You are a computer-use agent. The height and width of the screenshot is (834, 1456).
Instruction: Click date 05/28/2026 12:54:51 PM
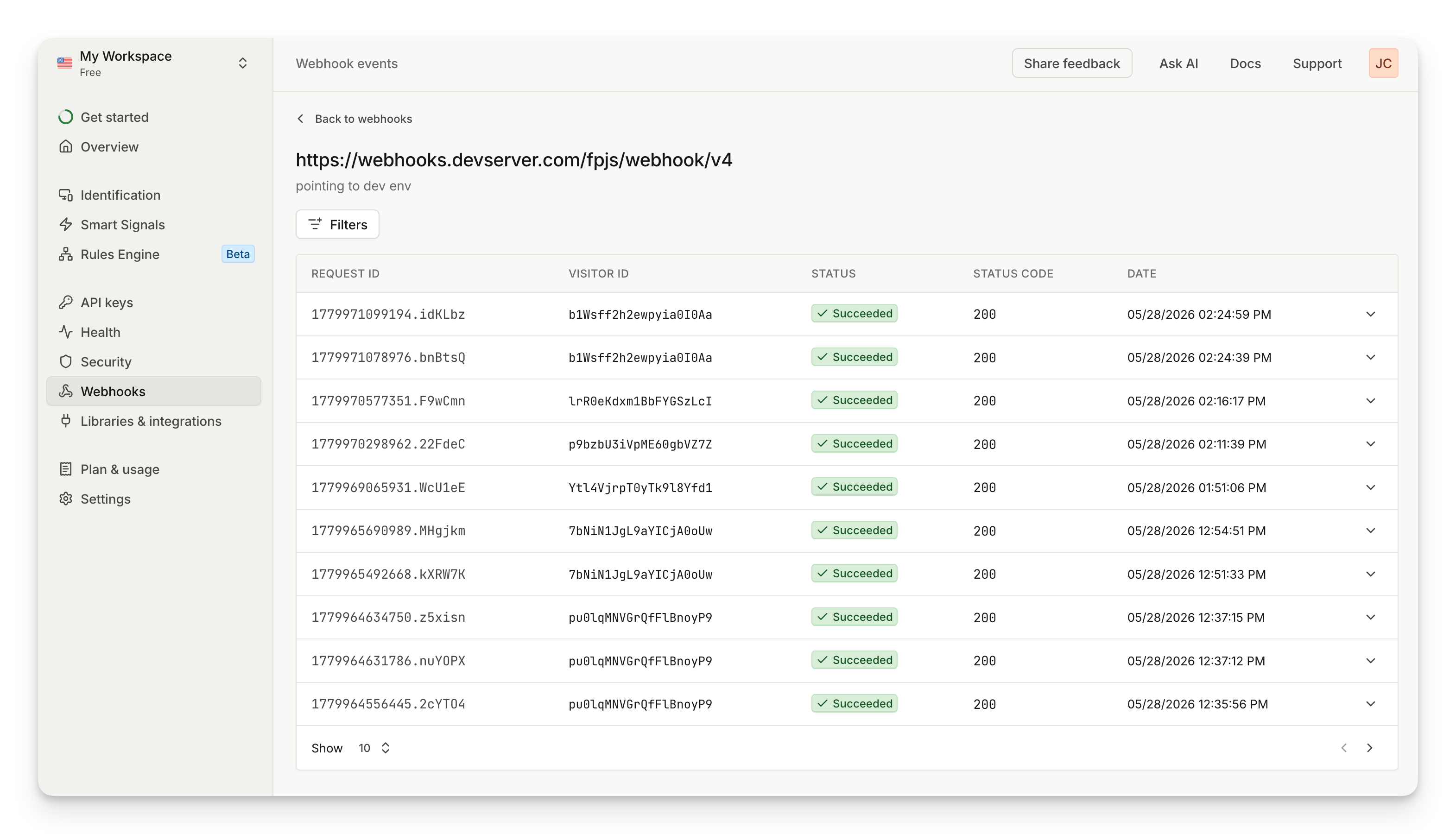[1196, 531]
